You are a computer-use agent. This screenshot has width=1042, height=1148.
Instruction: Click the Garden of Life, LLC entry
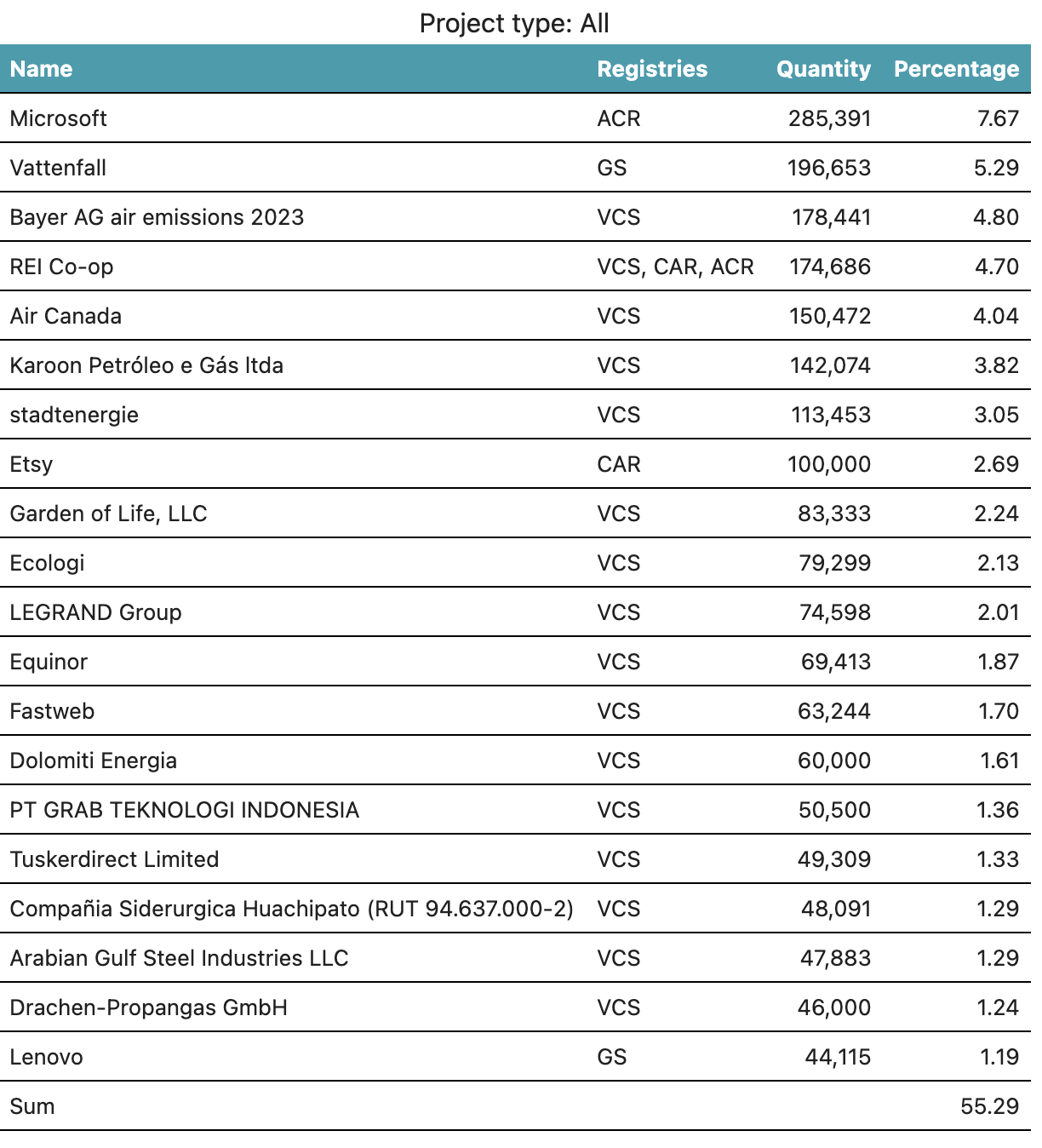coord(109,514)
